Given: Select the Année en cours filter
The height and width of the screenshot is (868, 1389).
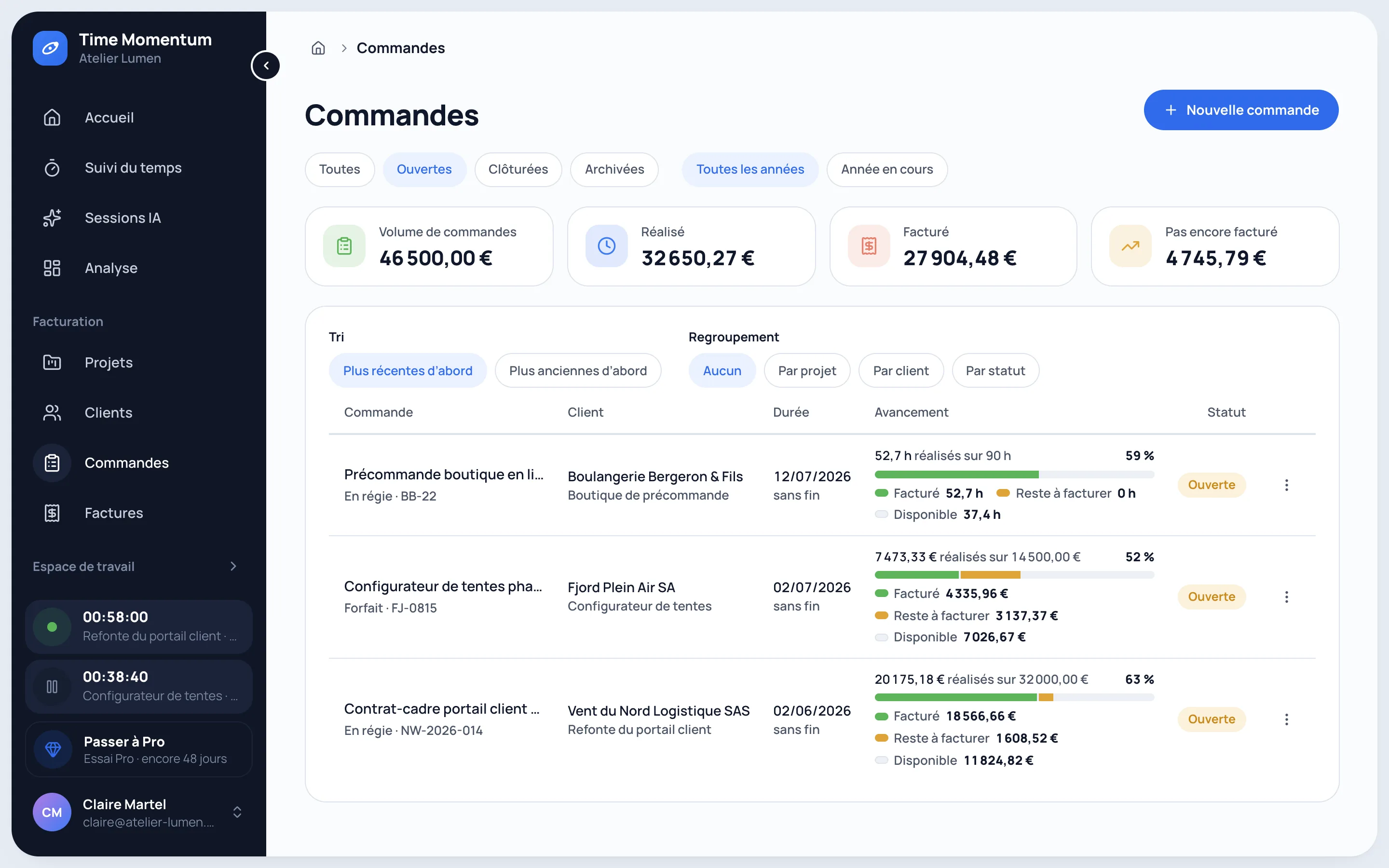Looking at the screenshot, I should coord(887,169).
